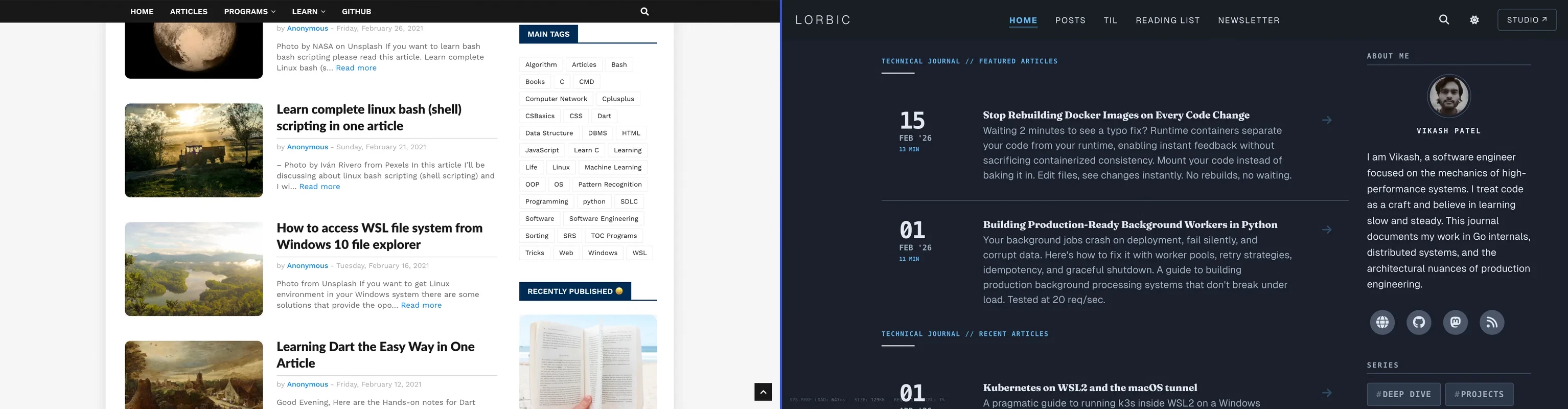Open TIL in Lorbic navigation
This screenshot has width=1568, height=409.
click(1110, 20)
